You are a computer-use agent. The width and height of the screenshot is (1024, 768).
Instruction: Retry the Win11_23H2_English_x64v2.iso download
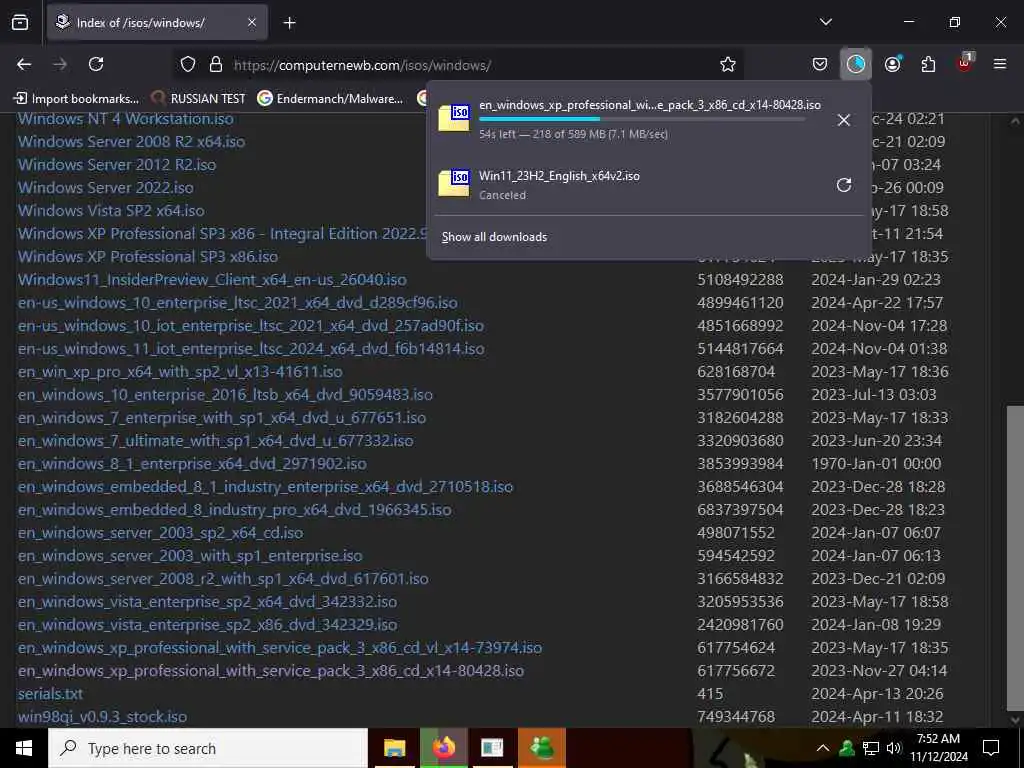point(844,185)
